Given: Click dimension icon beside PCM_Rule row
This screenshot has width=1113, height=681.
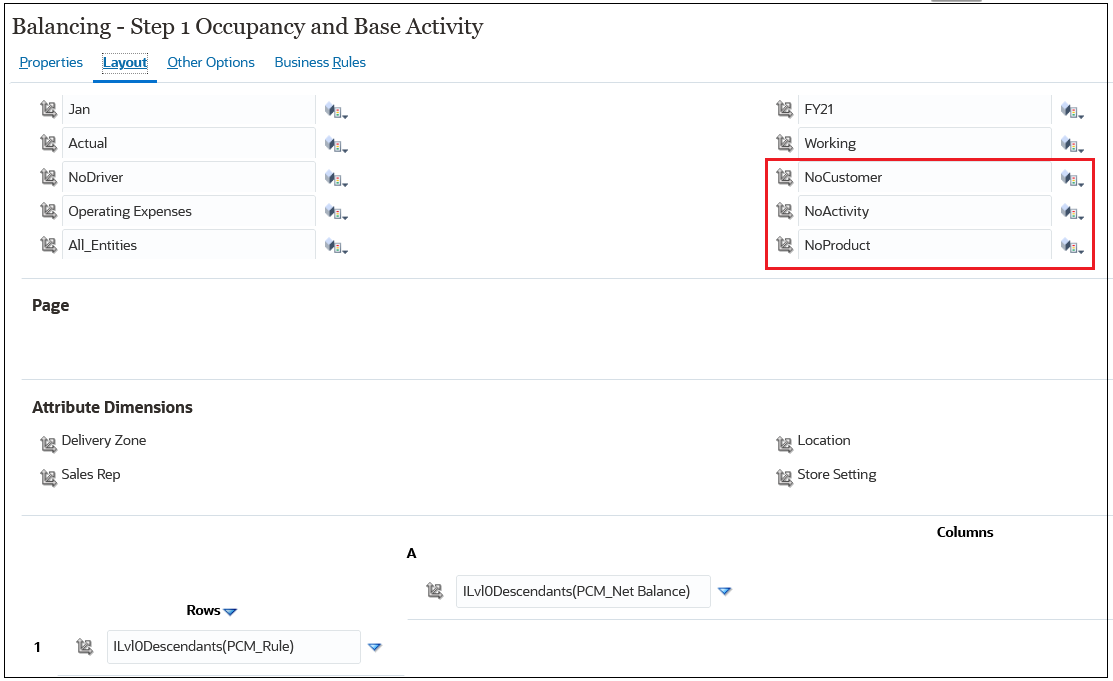Looking at the screenshot, I should [x=84, y=647].
